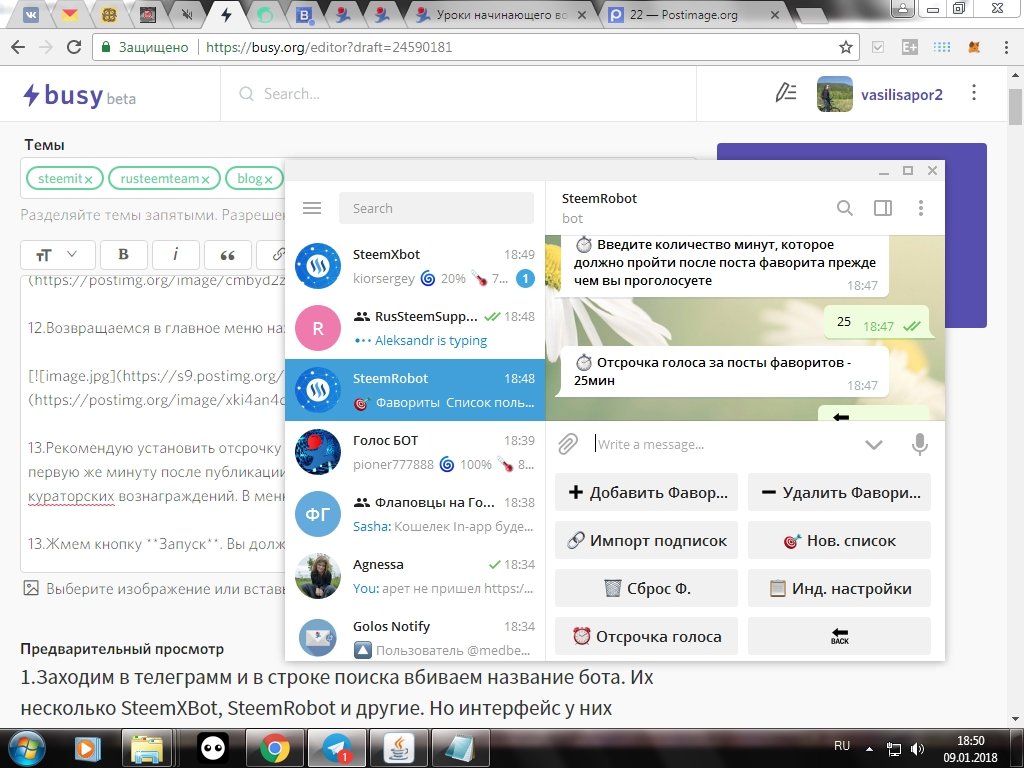This screenshot has width=1024, height=768.
Task: Insert a blockquote in the editor
Action: pyautogui.click(x=227, y=255)
